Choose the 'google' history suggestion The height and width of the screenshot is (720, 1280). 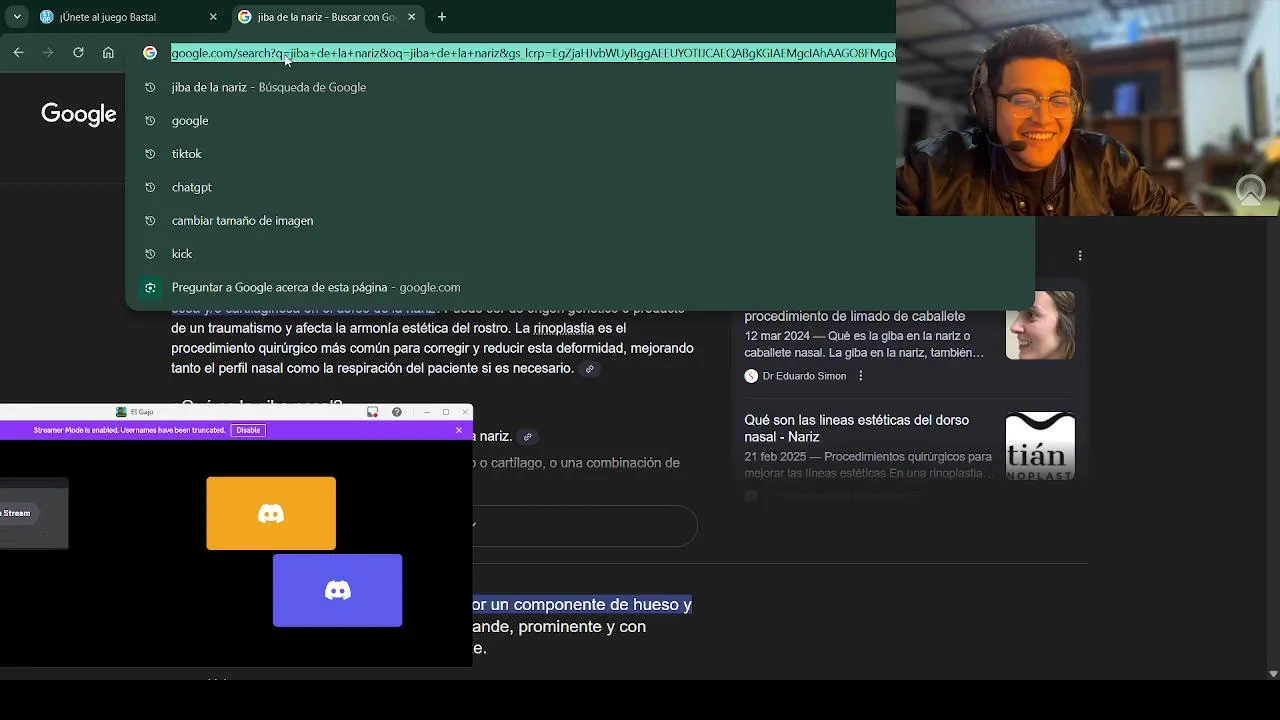click(580, 120)
